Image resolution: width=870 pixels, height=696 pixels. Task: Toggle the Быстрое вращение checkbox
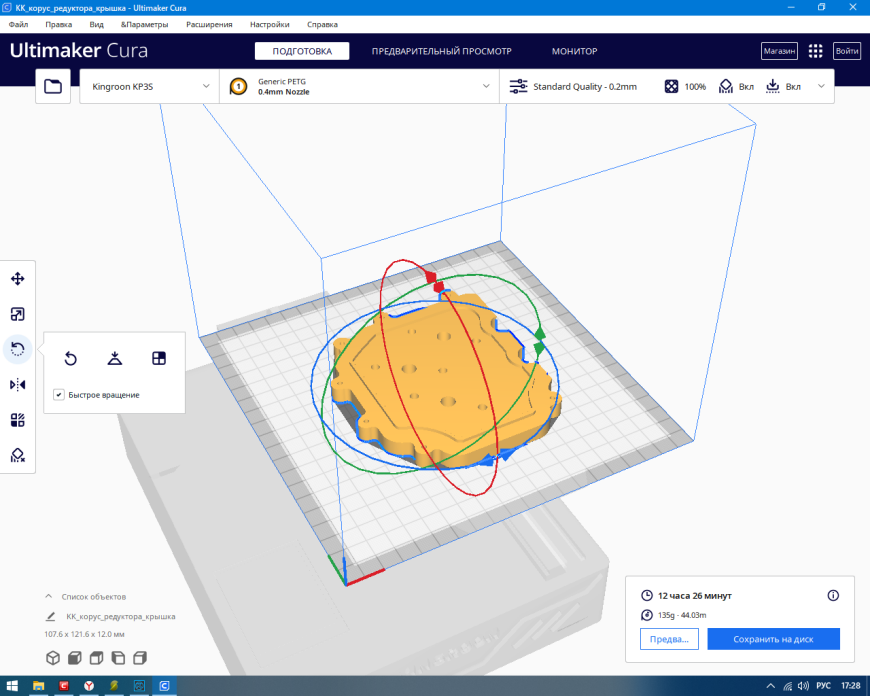(x=59, y=395)
